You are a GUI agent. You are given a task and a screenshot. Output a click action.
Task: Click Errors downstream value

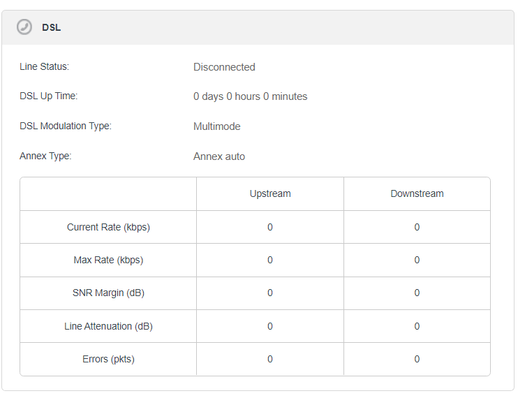pos(417,359)
